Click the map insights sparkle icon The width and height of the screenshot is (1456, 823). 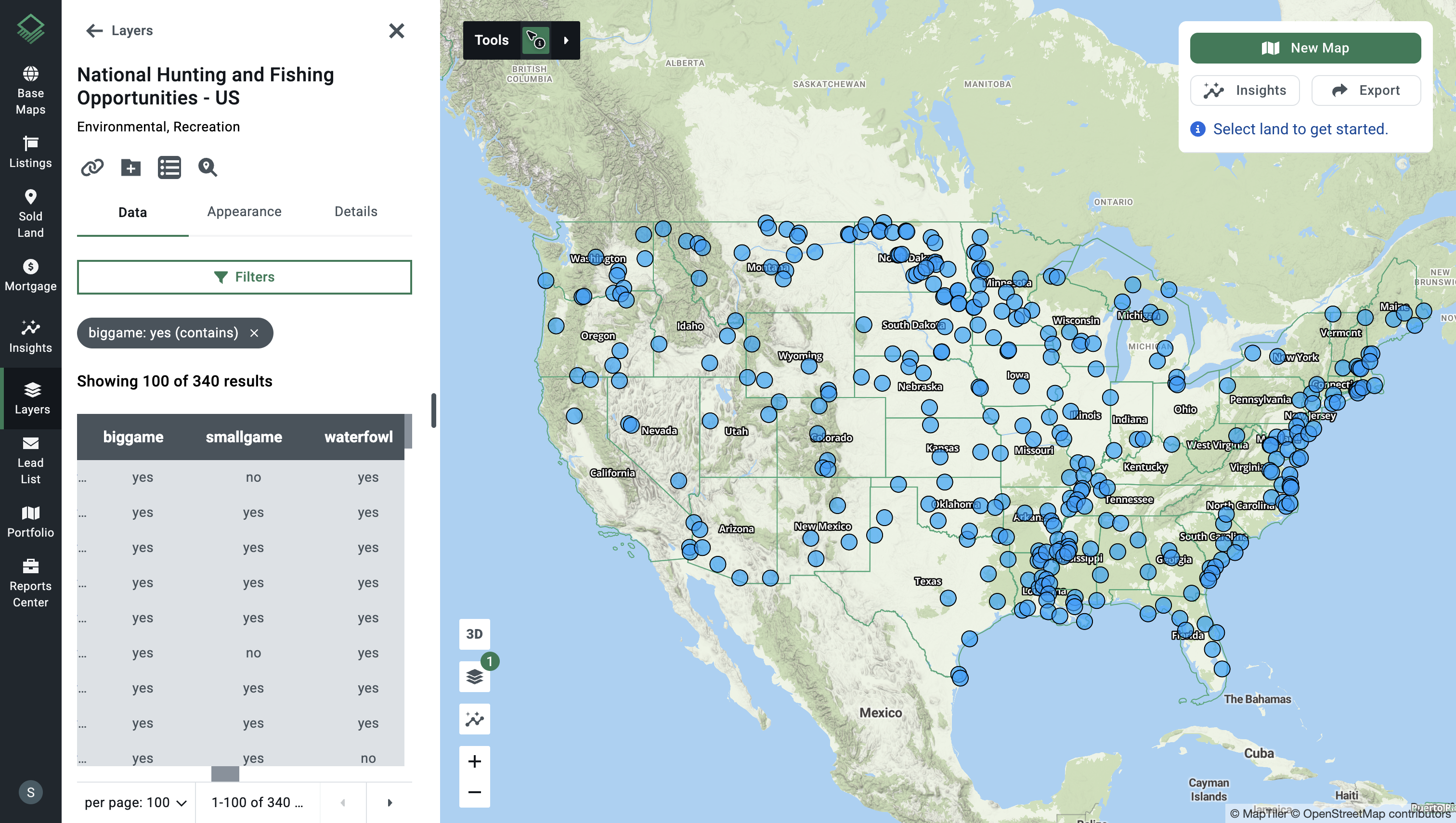point(474,719)
